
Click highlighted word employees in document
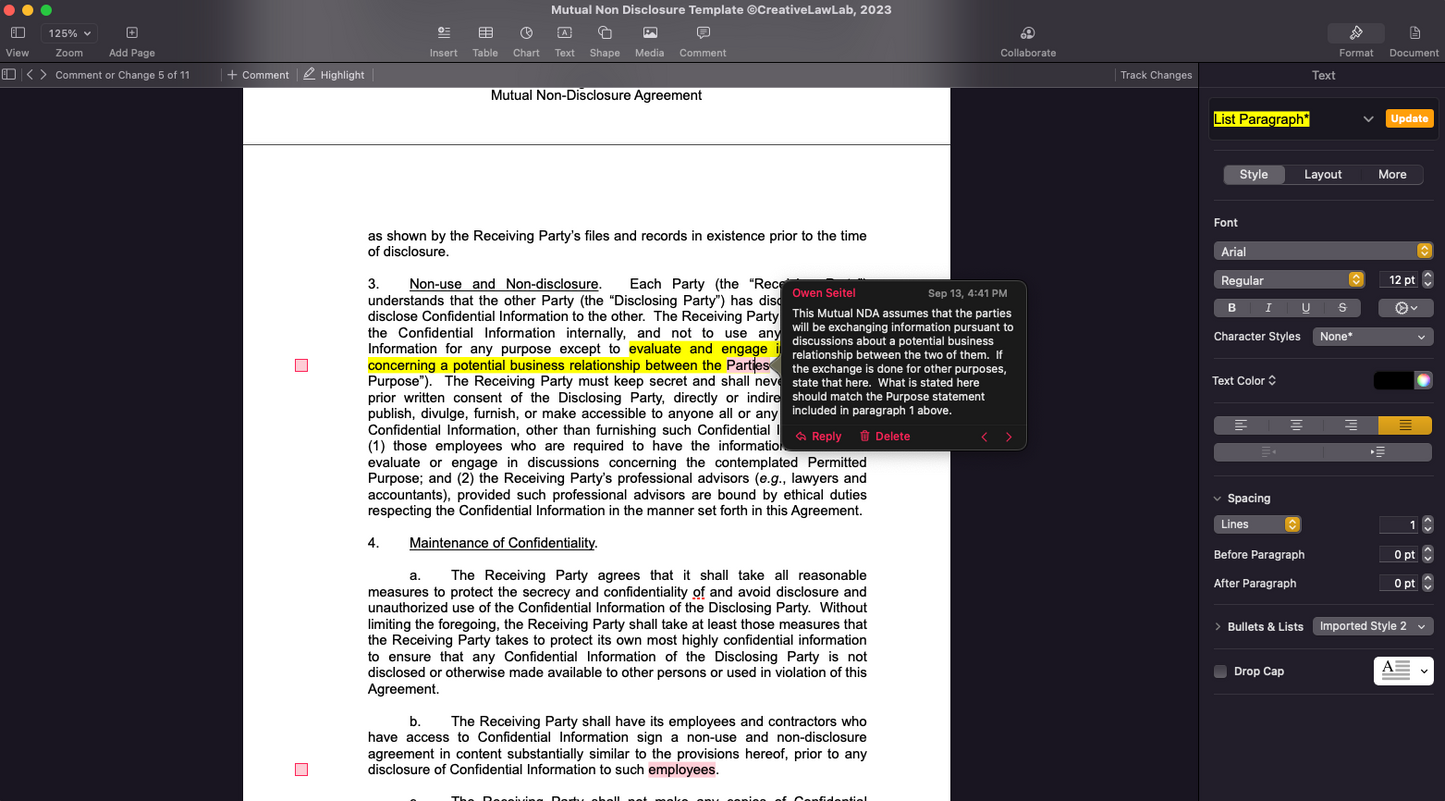(x=682, y=770)
